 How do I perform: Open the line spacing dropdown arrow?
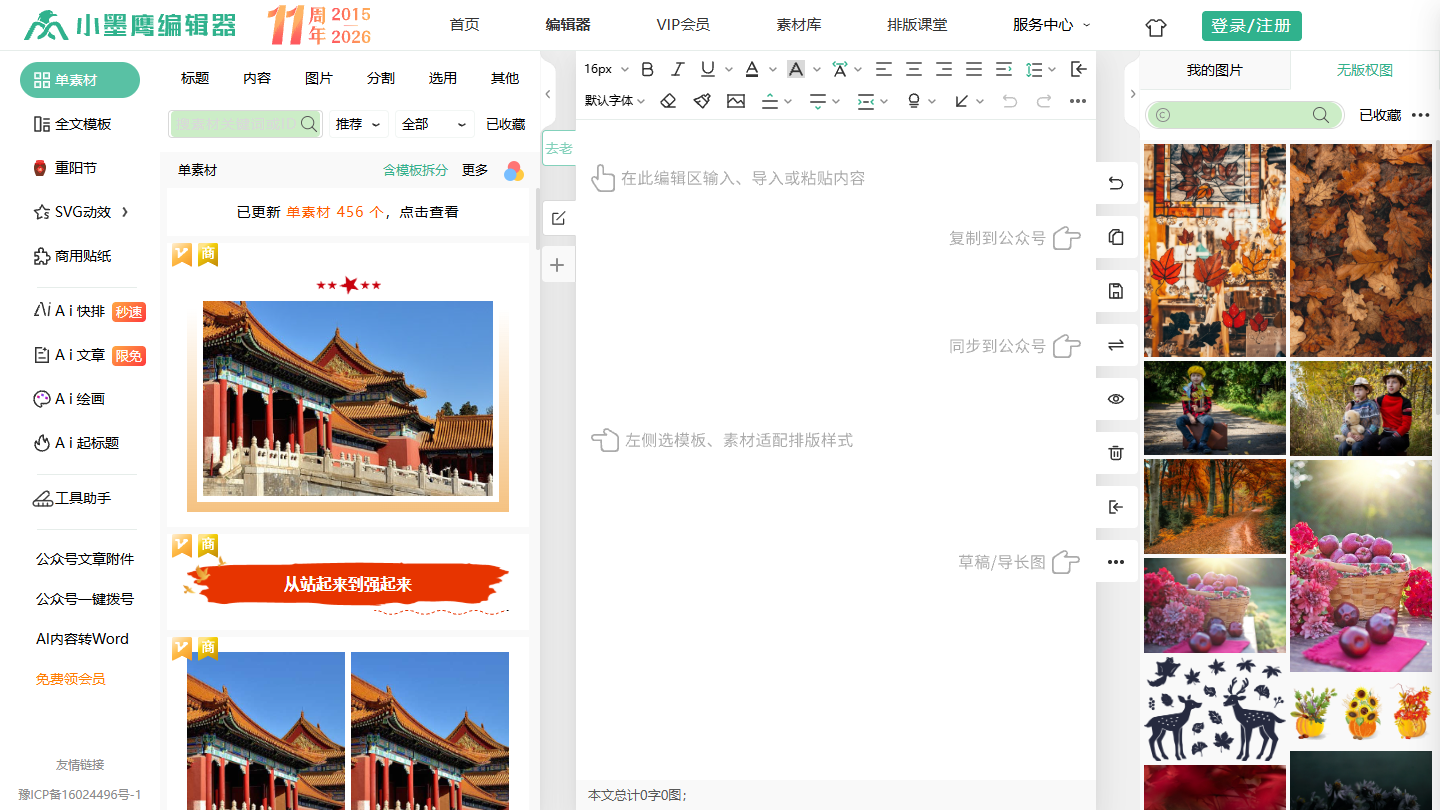coord(1052,70)
